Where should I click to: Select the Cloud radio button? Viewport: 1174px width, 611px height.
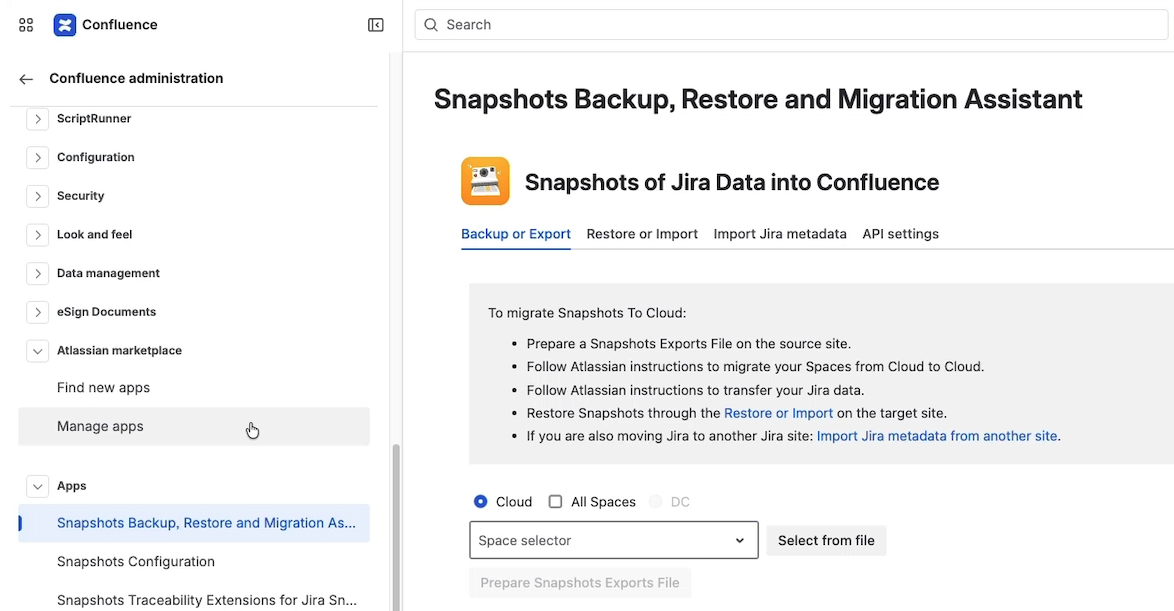481,502
